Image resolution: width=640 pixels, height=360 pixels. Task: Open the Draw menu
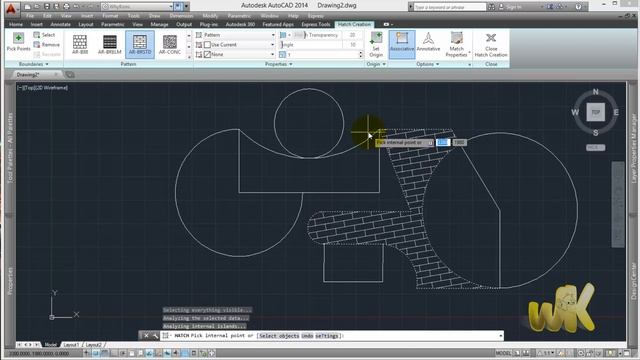(x=154, y=16)
